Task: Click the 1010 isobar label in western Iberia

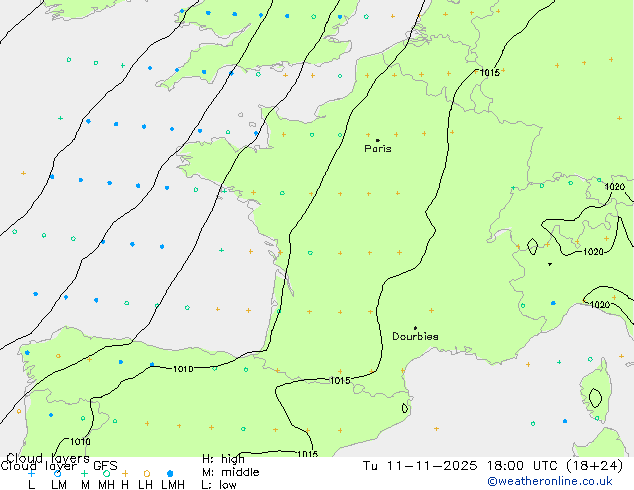Action: tap(80, 441)
